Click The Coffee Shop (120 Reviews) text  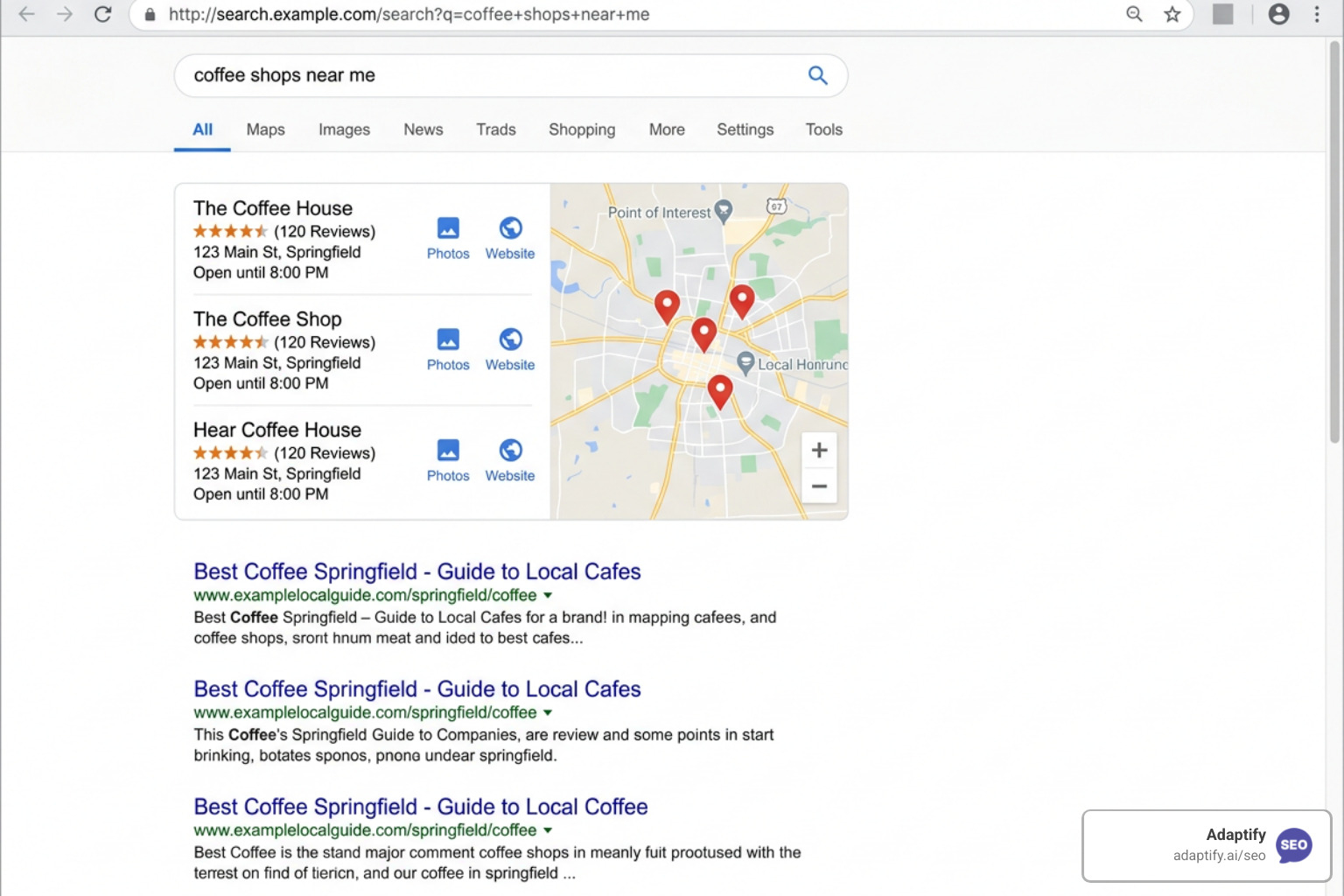tap(325, 342)
